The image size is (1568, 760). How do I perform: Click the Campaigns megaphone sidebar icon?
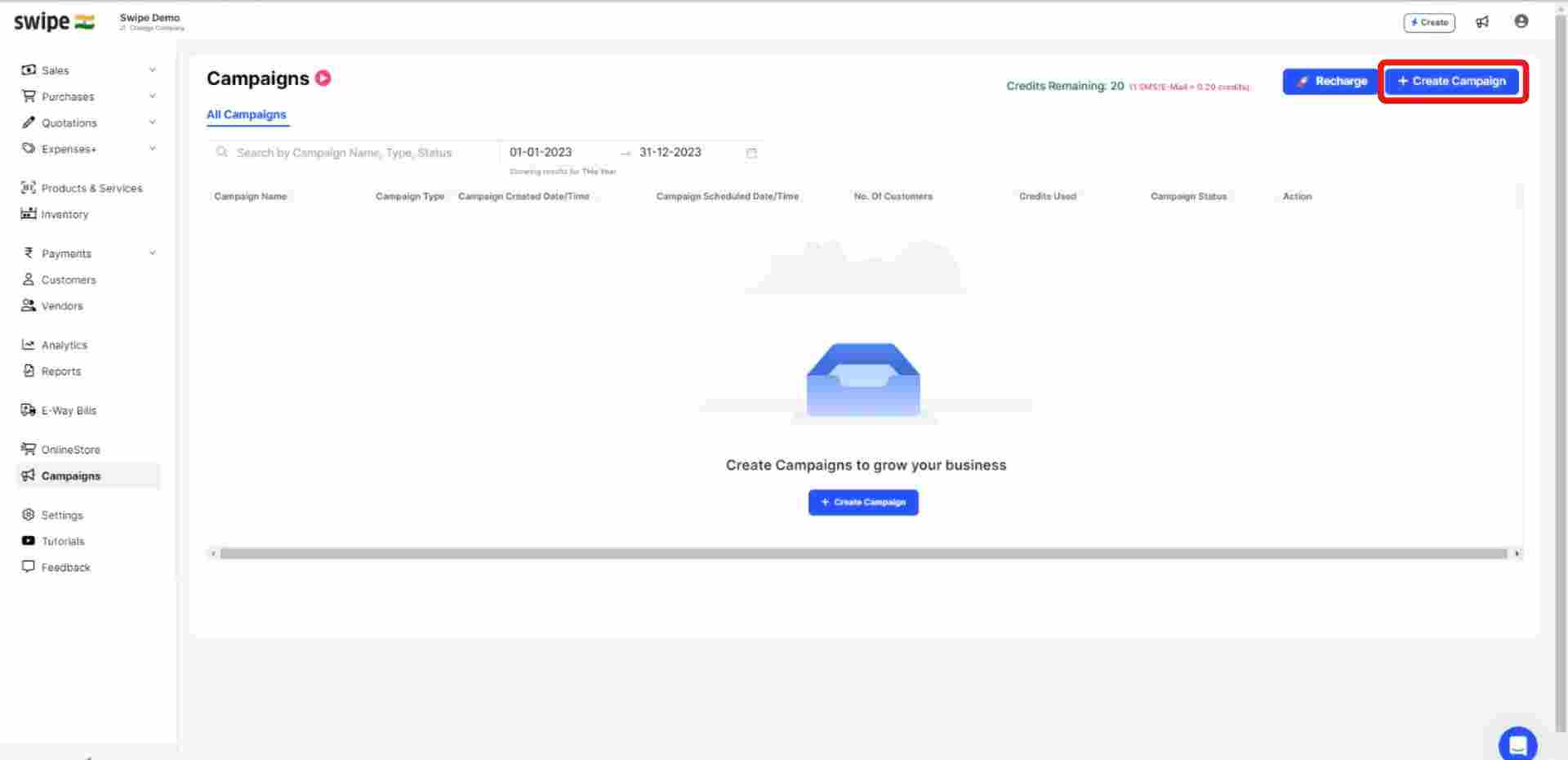[x=29, y=476]
